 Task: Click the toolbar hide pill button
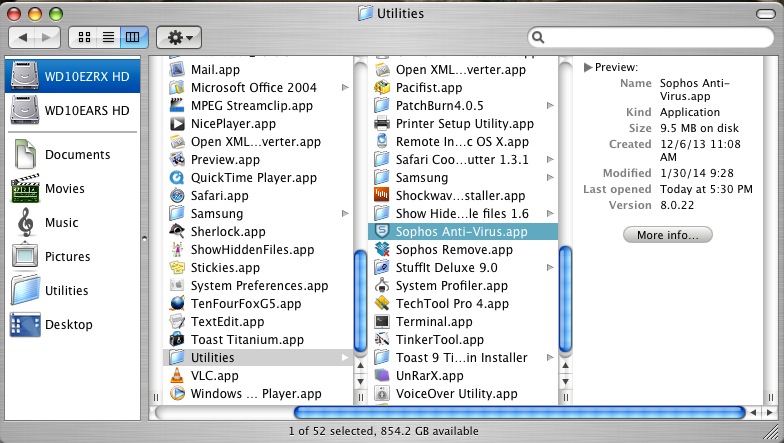point(765,14)
